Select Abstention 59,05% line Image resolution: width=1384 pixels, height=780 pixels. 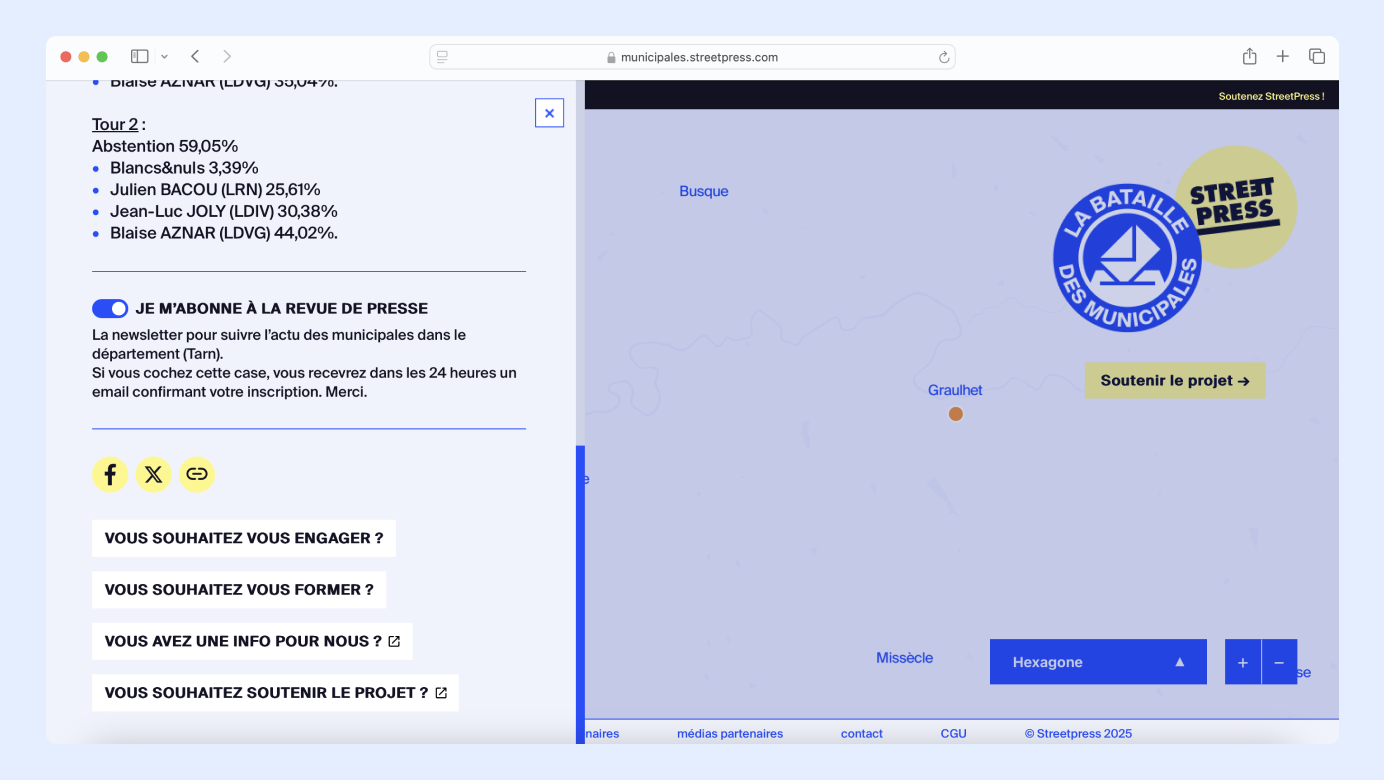pos(165,146)
